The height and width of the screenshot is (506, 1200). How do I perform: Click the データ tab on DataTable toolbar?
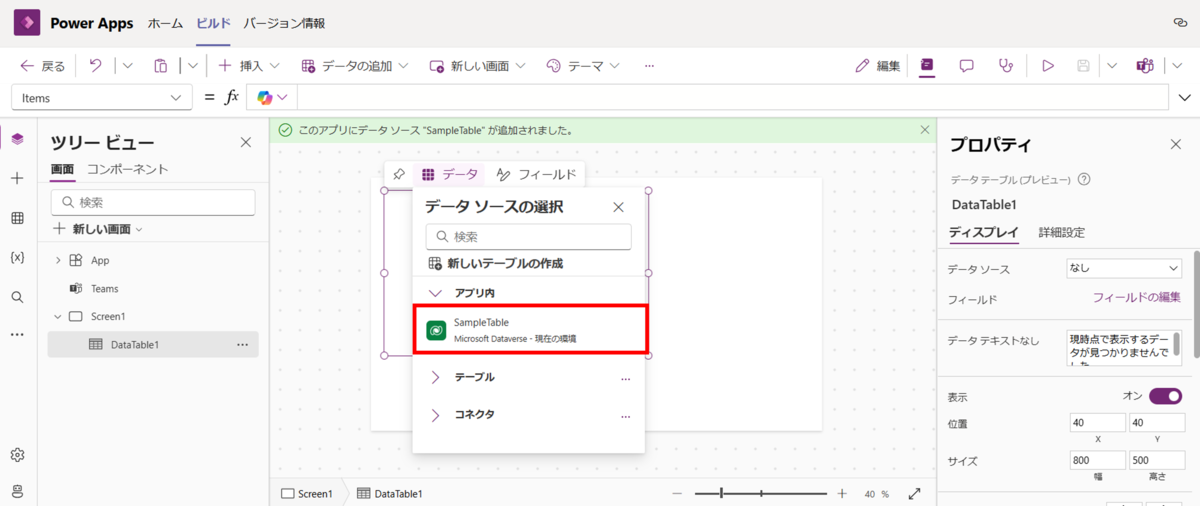(449, 174)
